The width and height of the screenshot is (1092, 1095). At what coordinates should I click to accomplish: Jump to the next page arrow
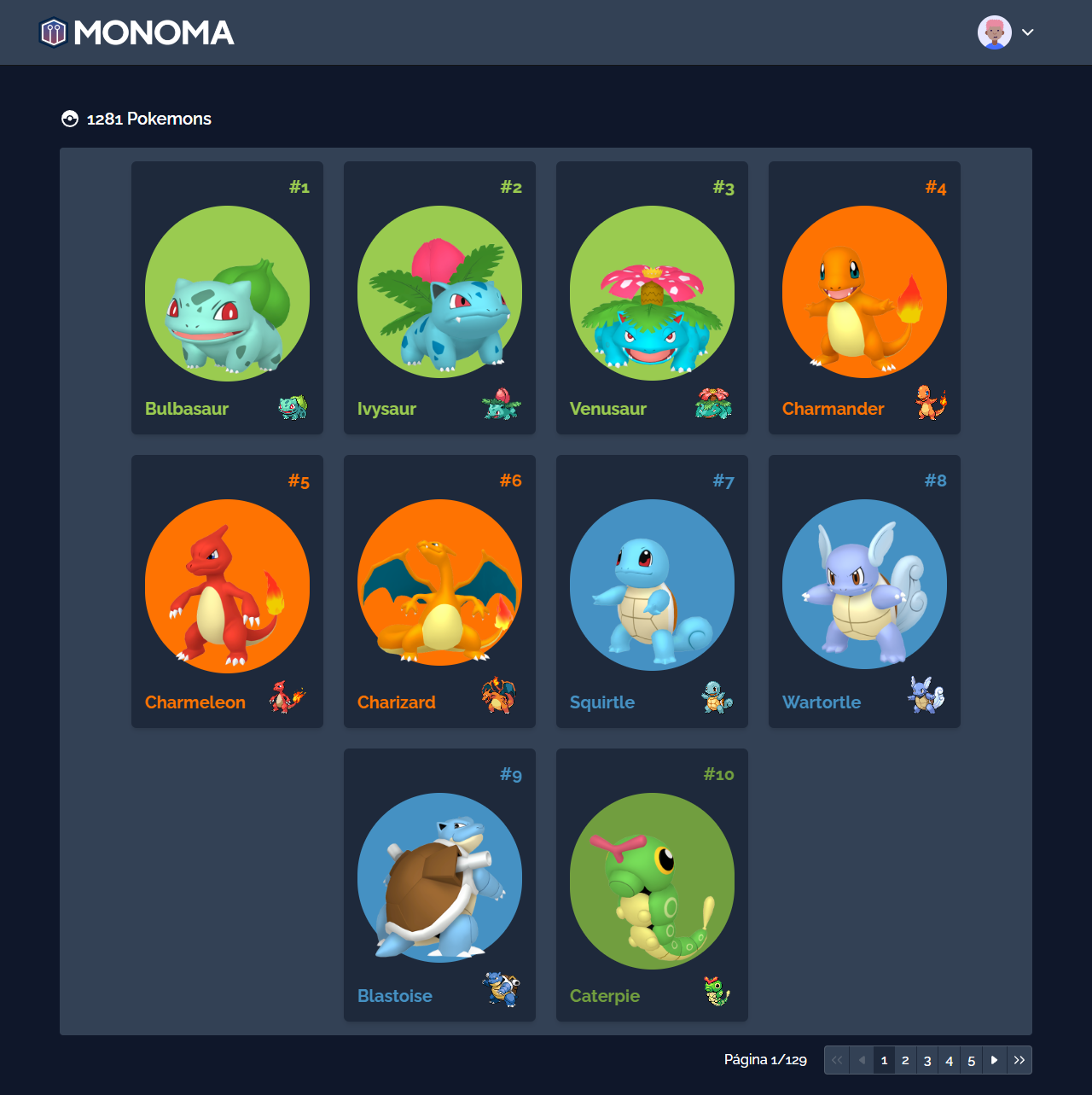(x=994, y=1060)
